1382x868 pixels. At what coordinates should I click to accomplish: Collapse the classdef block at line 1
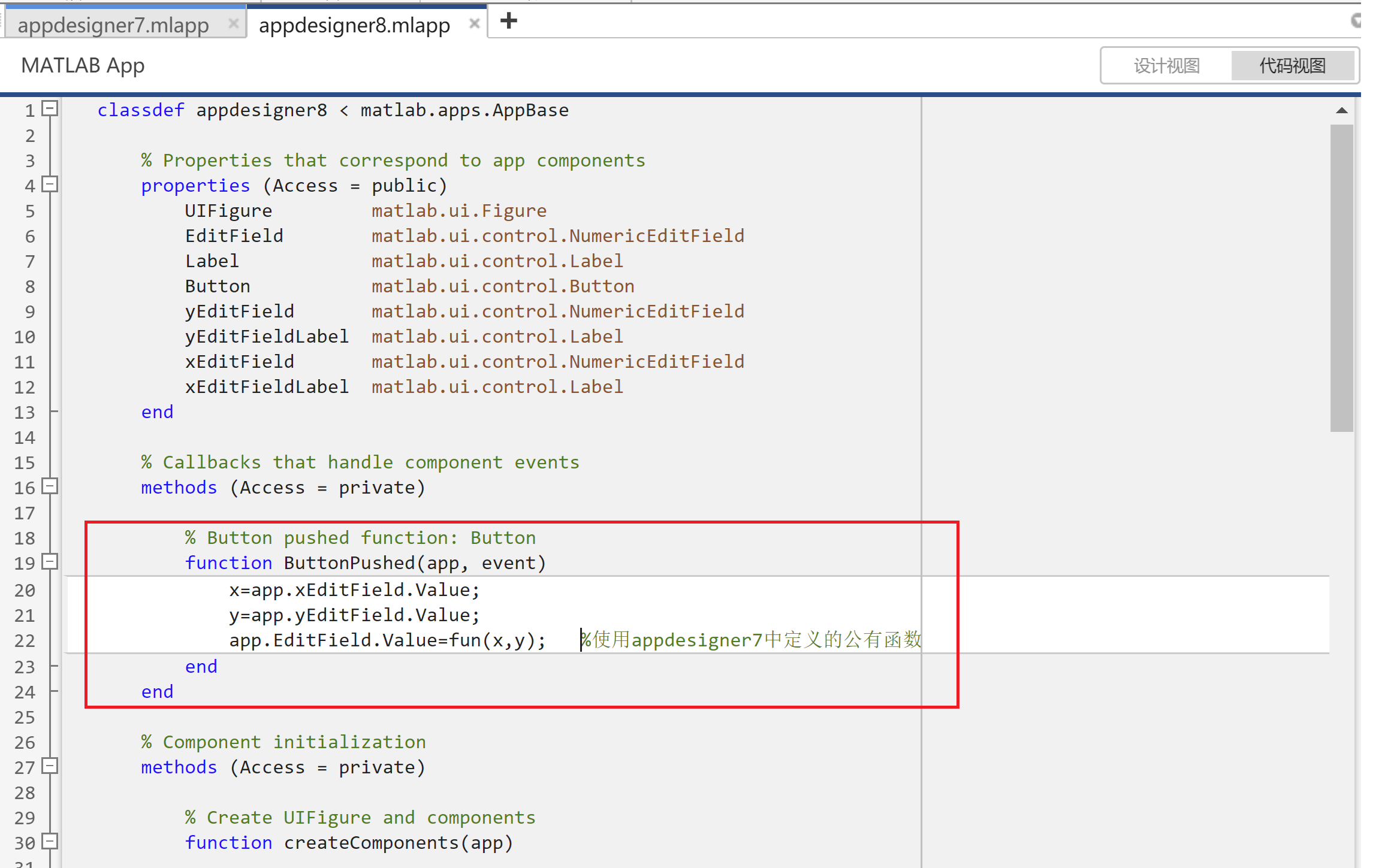[x=50, y=108]
